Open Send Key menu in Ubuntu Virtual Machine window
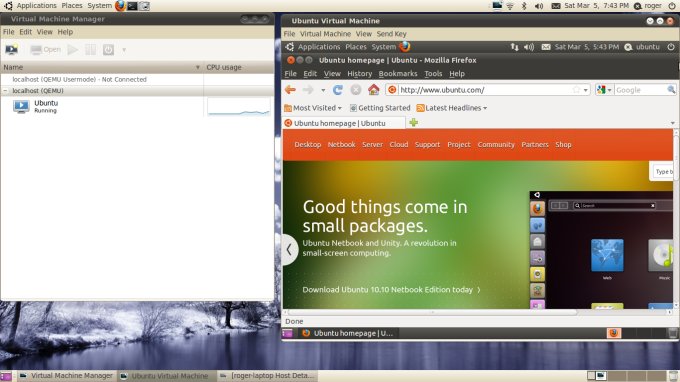This screenshot has height=382, width=680. (x=391, y=34)
